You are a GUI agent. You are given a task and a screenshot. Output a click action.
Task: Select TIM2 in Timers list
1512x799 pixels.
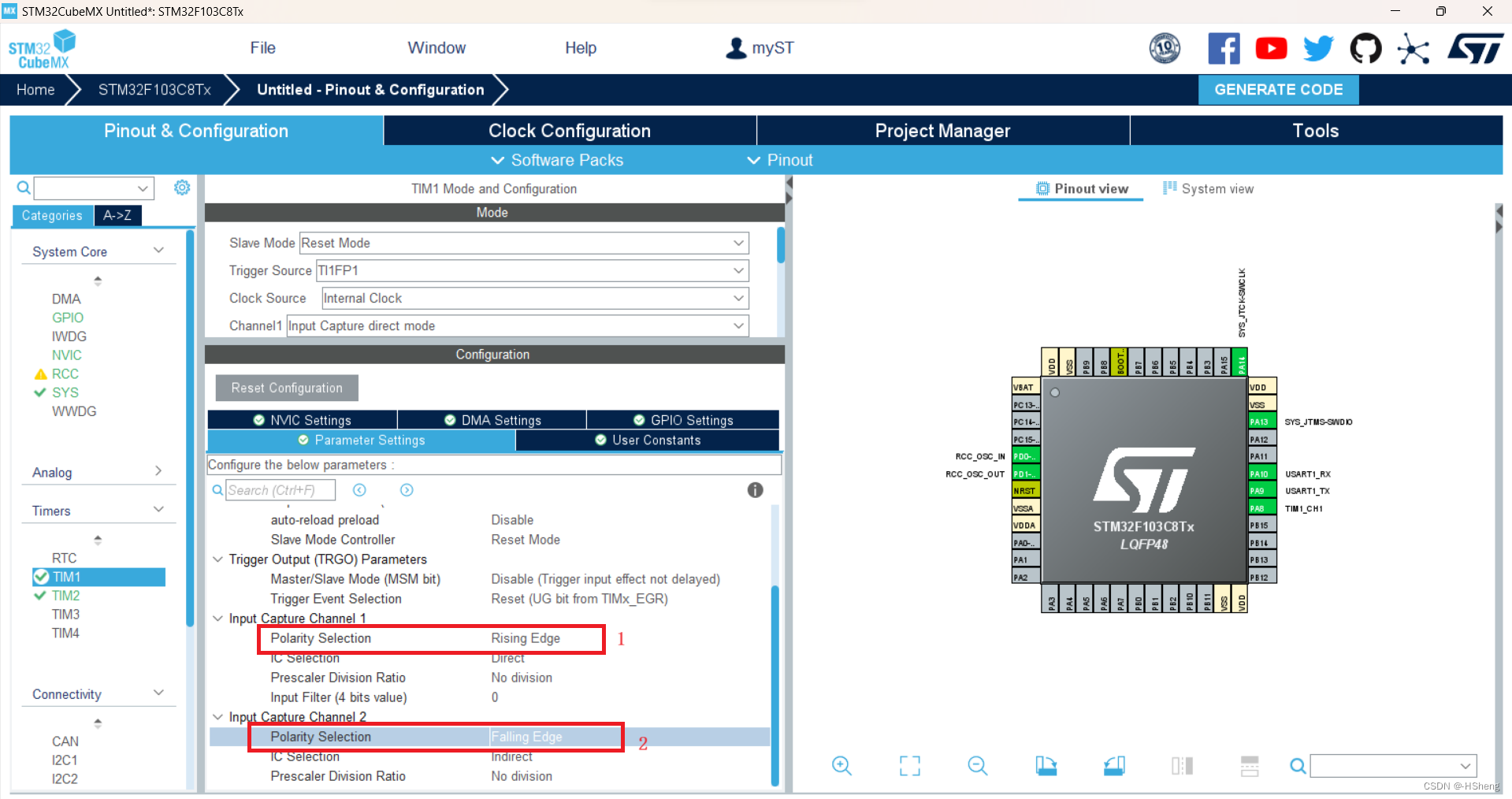[x=66, y=596]
